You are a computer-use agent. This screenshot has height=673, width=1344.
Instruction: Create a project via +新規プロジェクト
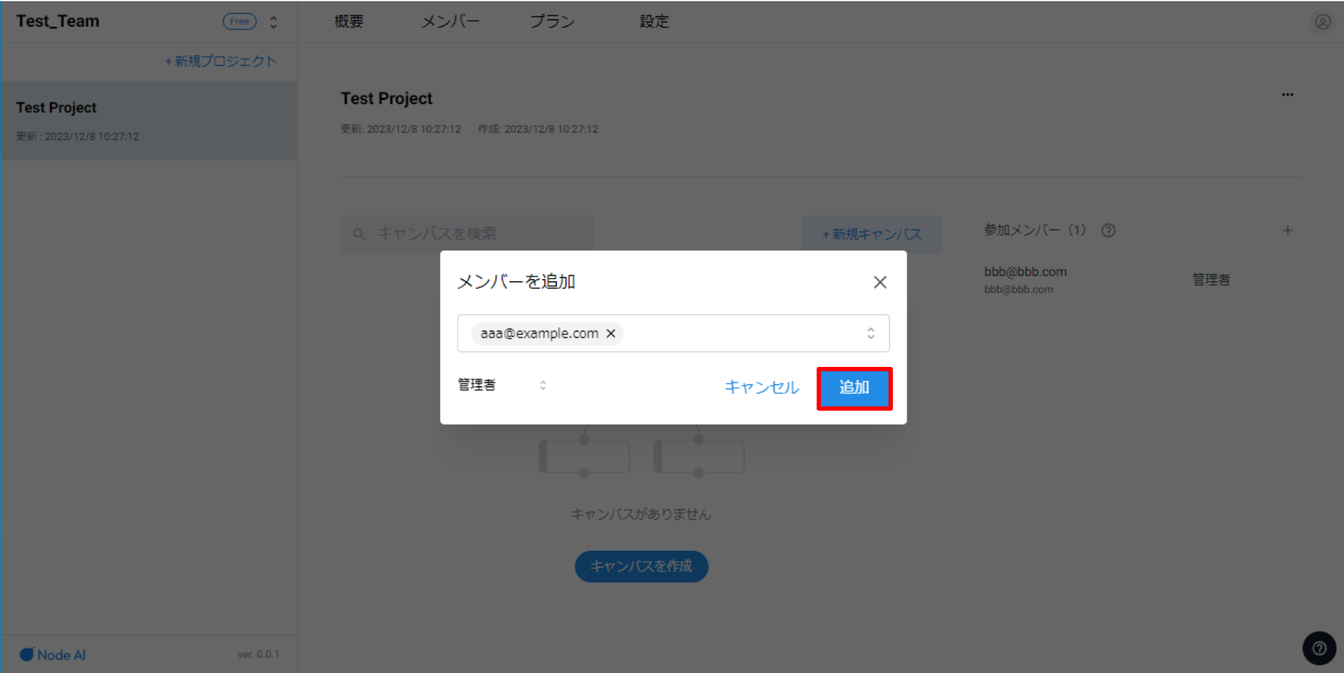coord(221,61)
